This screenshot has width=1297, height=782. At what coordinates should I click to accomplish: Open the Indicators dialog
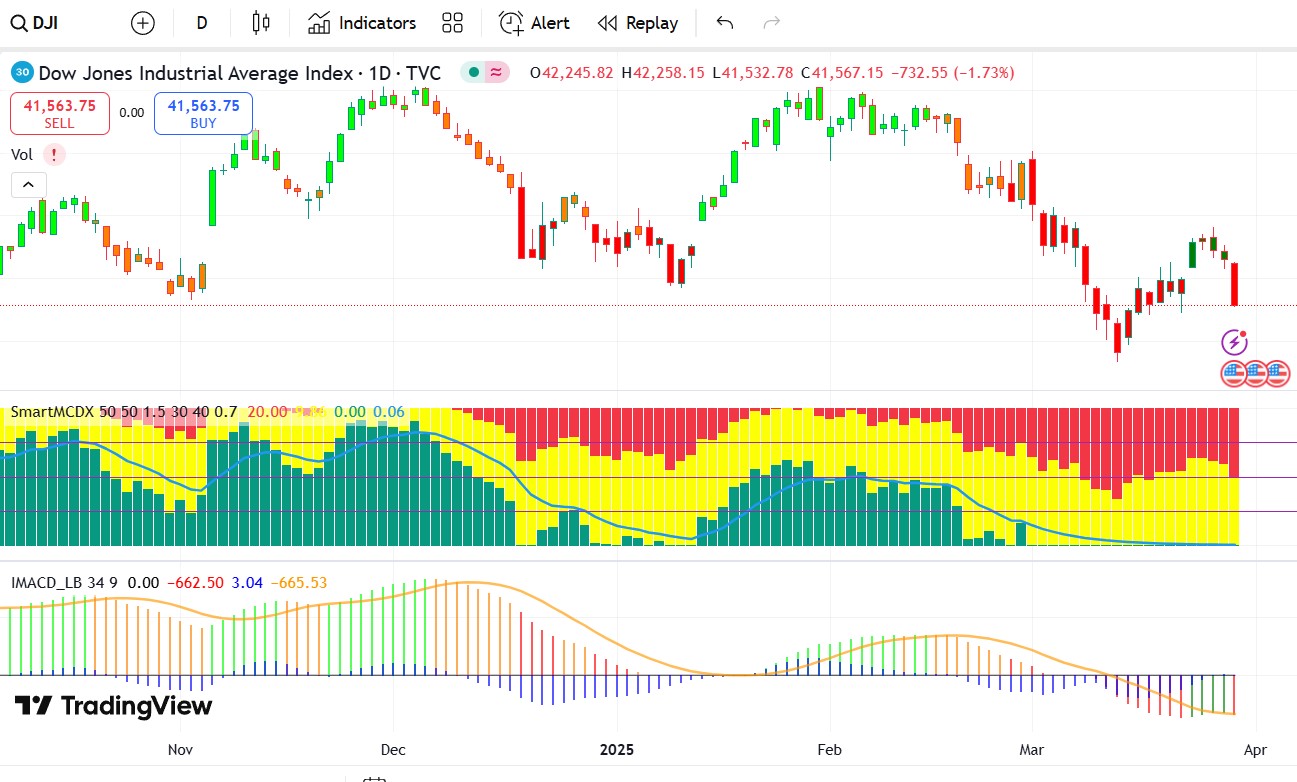tap(362, 23)
